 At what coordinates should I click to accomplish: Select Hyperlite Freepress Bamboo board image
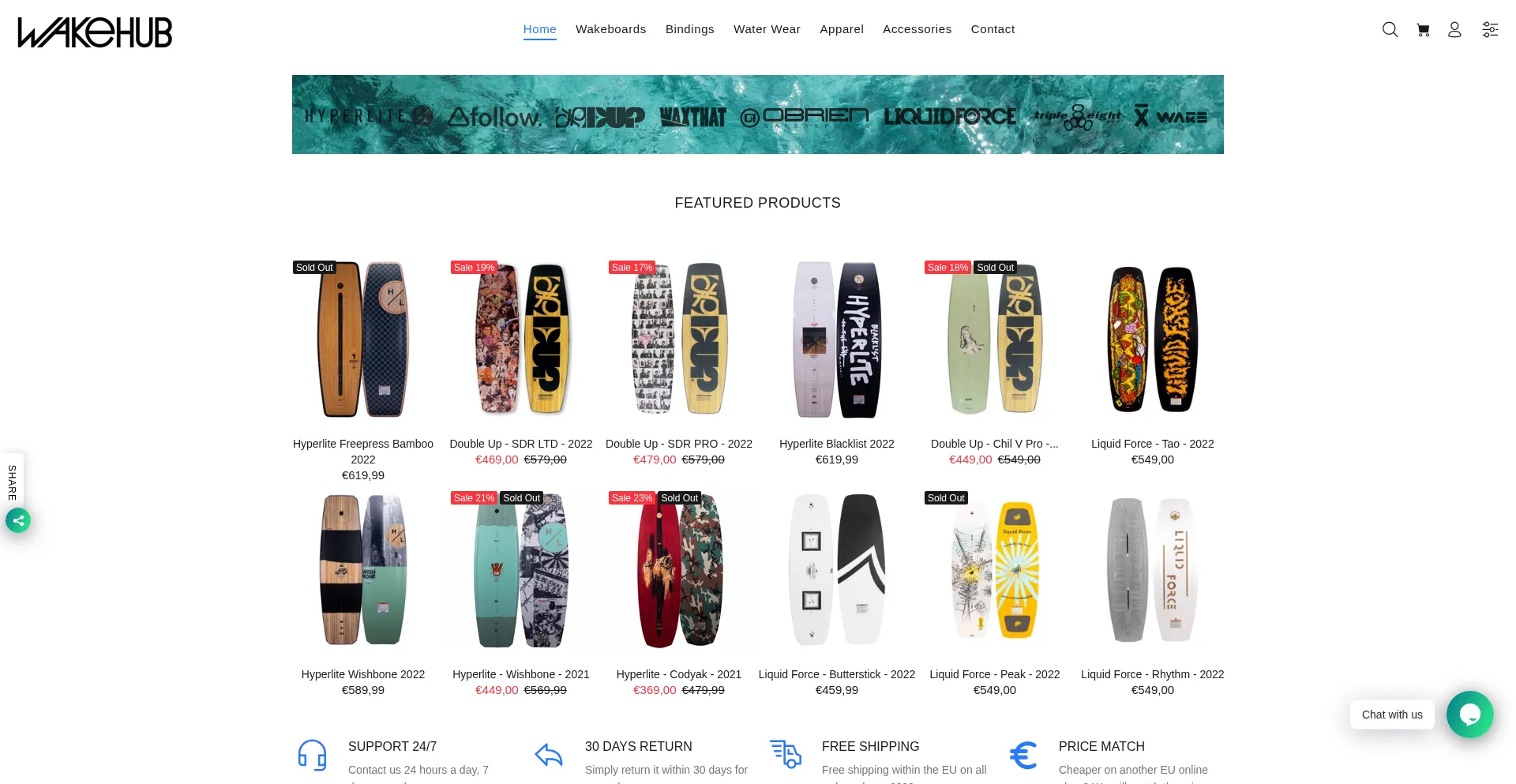click(x=363, y=339)
